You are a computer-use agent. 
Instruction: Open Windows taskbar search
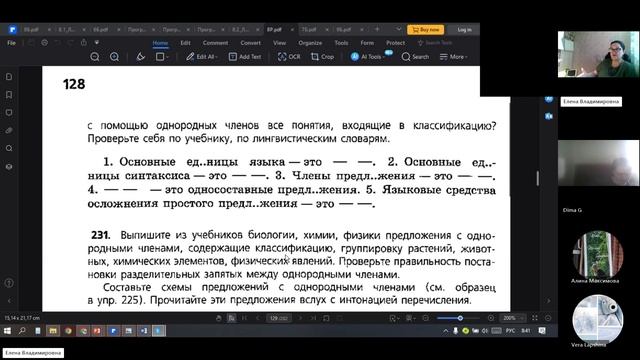[x=22, y=331]
